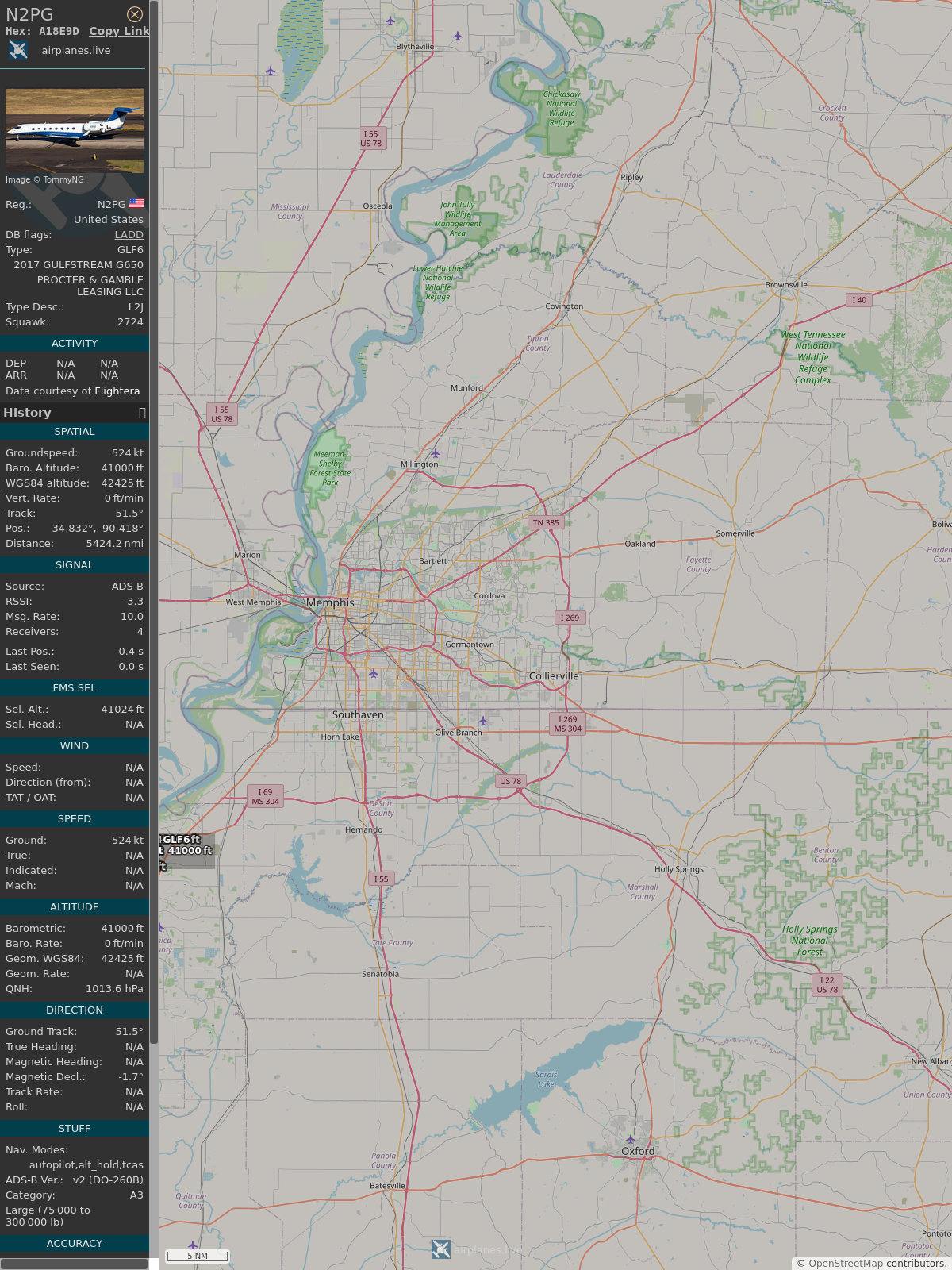Click the QNH value 1013.6 hPa

click(114, 989)
